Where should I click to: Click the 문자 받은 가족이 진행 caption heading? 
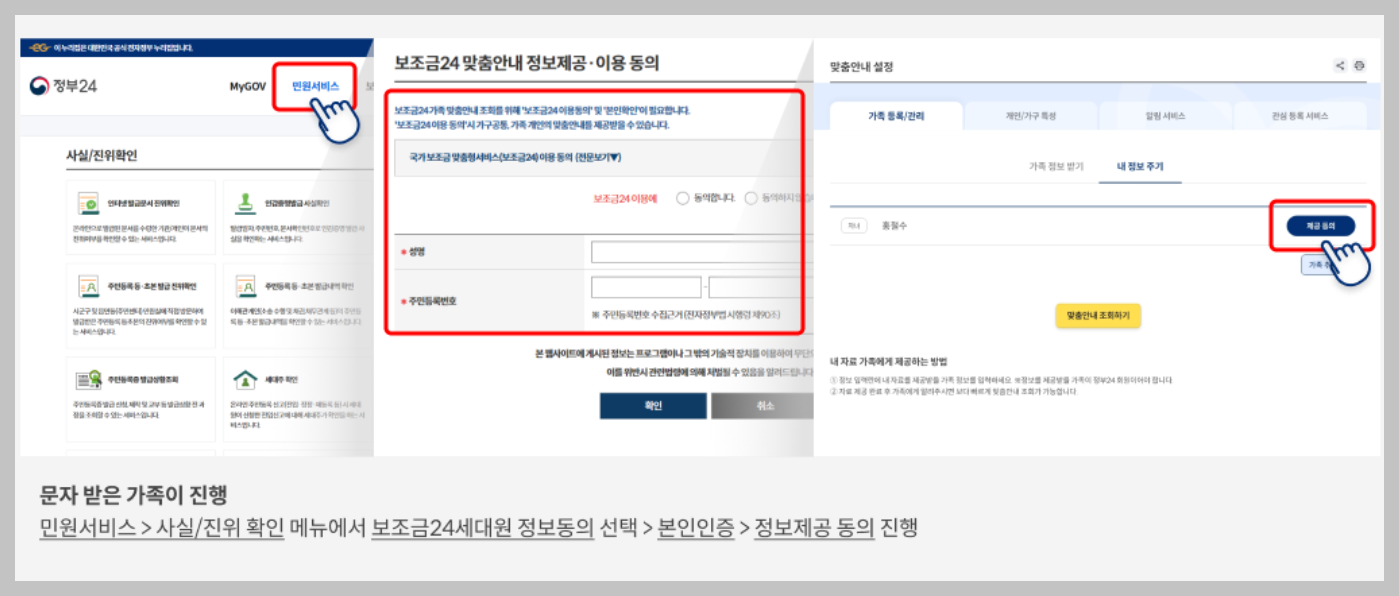point(133,495)
